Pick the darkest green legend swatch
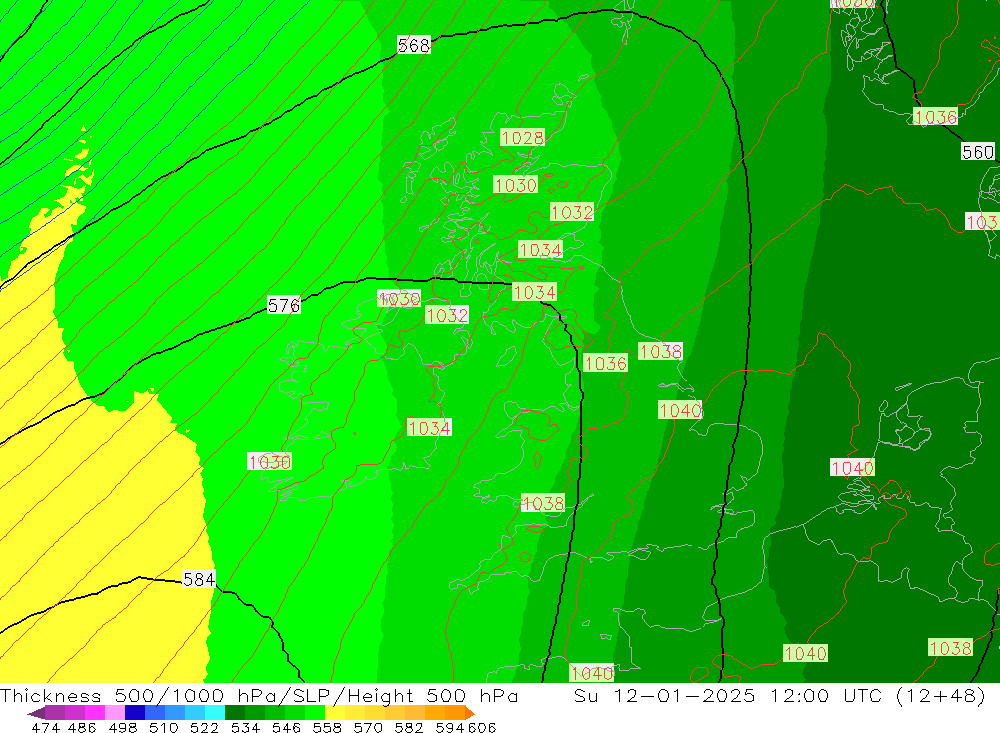This screenshot has height=733, width=1000. point(235,713)
